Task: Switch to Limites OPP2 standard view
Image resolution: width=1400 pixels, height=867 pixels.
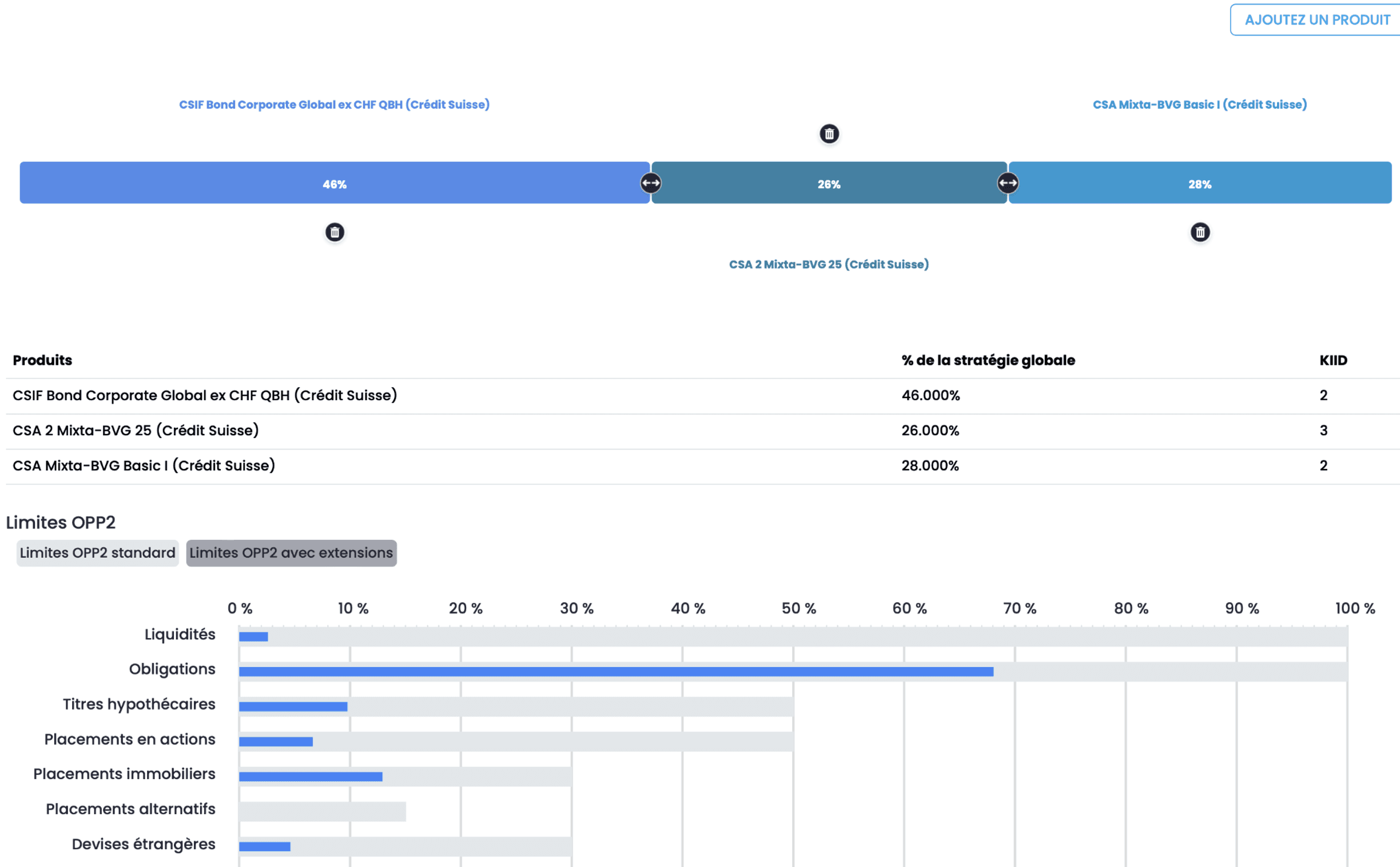Action: point(97,553)
